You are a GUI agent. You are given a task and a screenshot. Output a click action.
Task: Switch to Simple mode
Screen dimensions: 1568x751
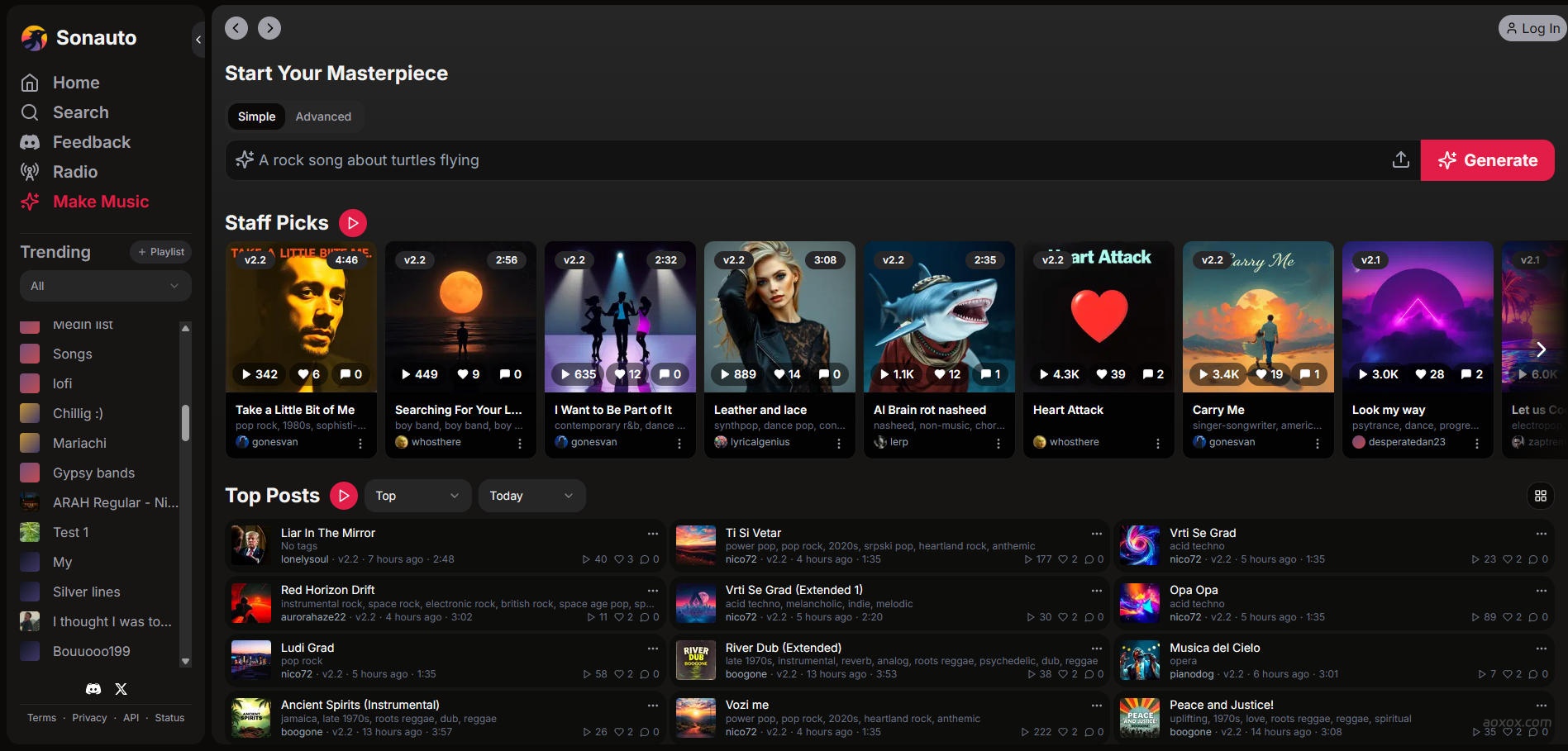coord(256,116)
